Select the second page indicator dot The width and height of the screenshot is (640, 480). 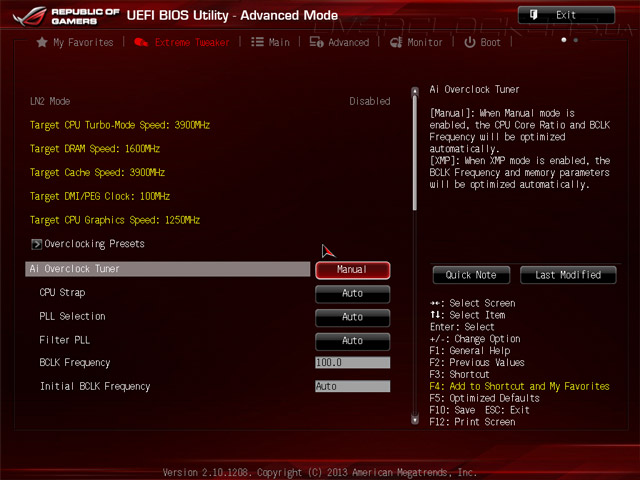click(x=576, y=40)
